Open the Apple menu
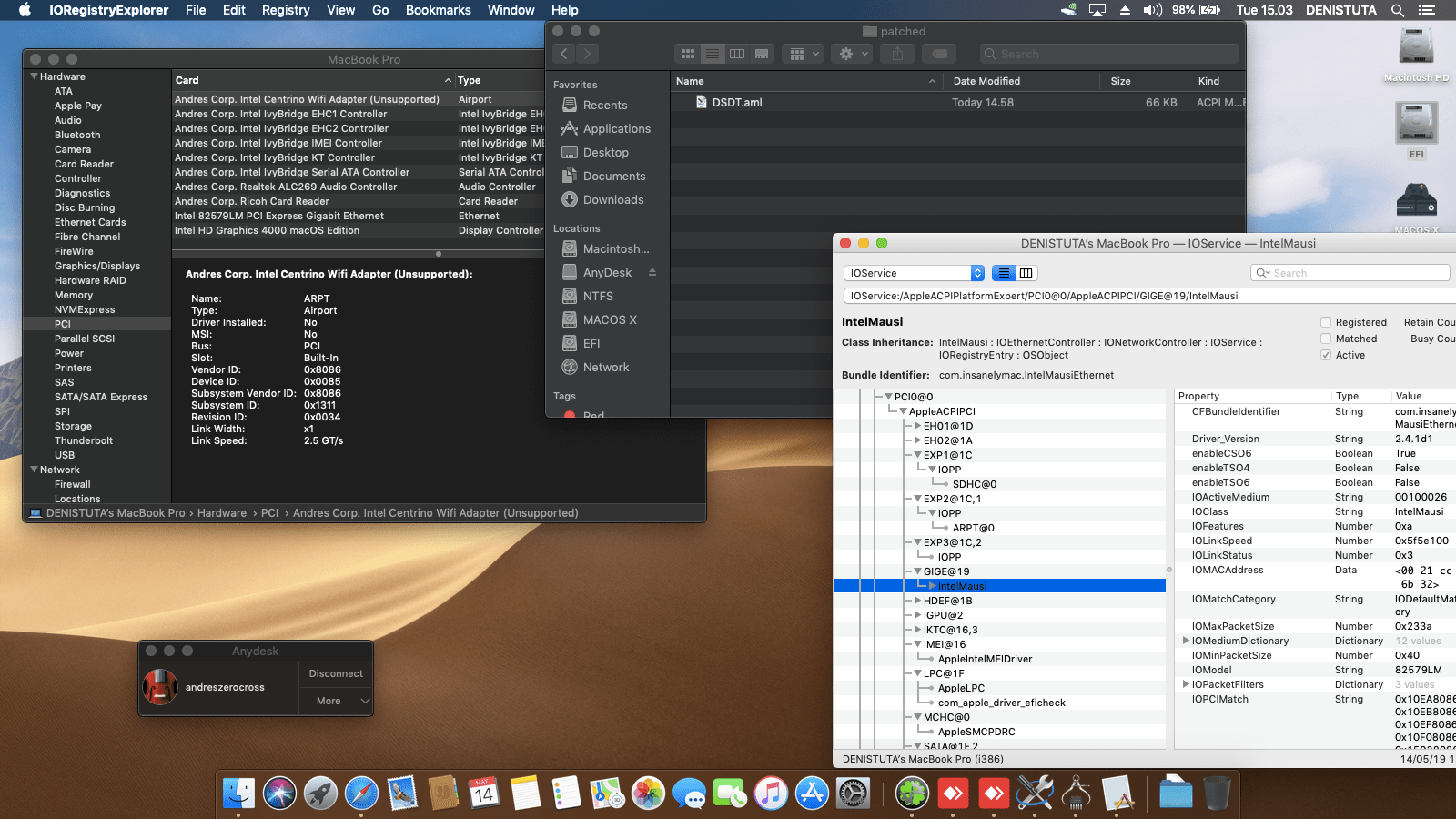Screen dimensions: 1456x819 [x=25, y=10]
